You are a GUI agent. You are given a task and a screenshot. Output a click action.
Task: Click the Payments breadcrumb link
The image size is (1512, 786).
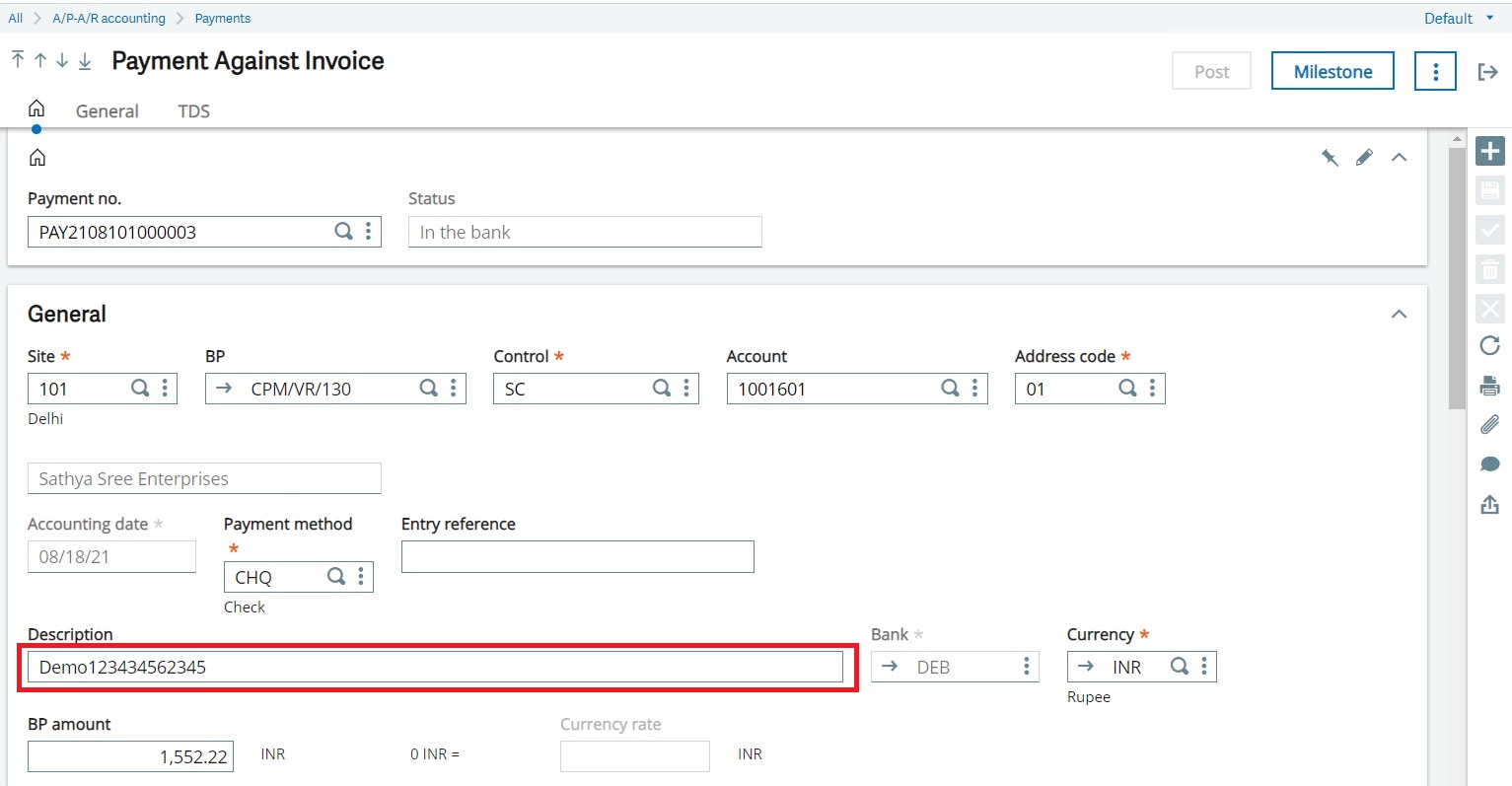(x=223, y=18)
